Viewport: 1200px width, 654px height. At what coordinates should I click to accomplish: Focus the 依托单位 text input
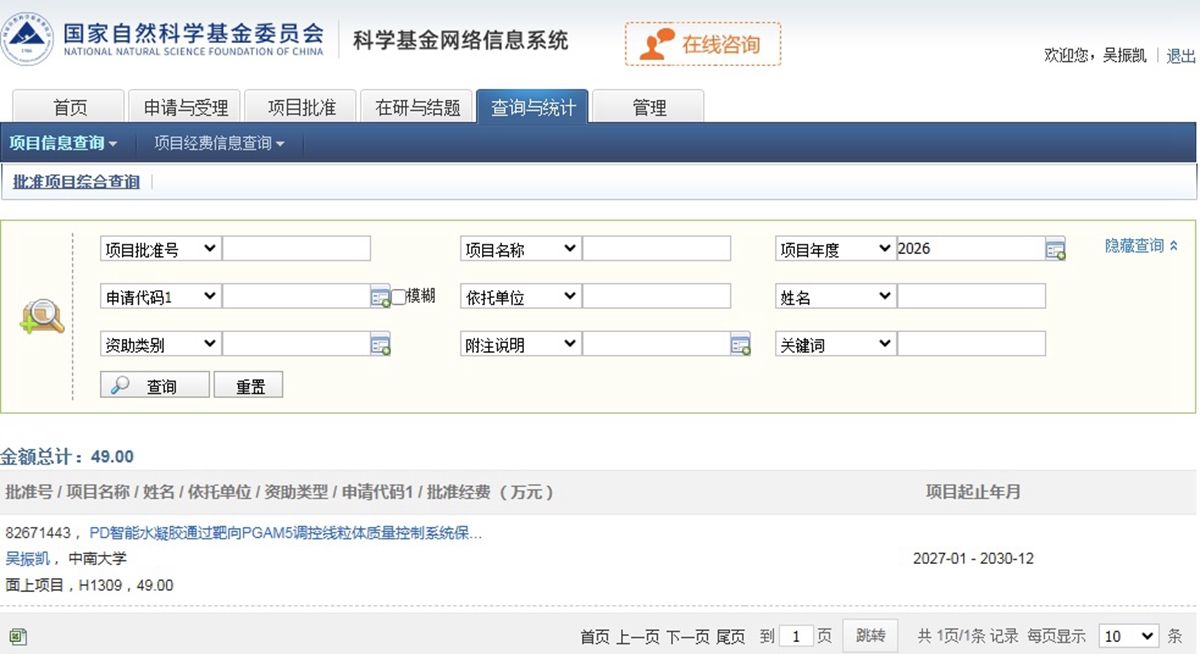point(656,296)
